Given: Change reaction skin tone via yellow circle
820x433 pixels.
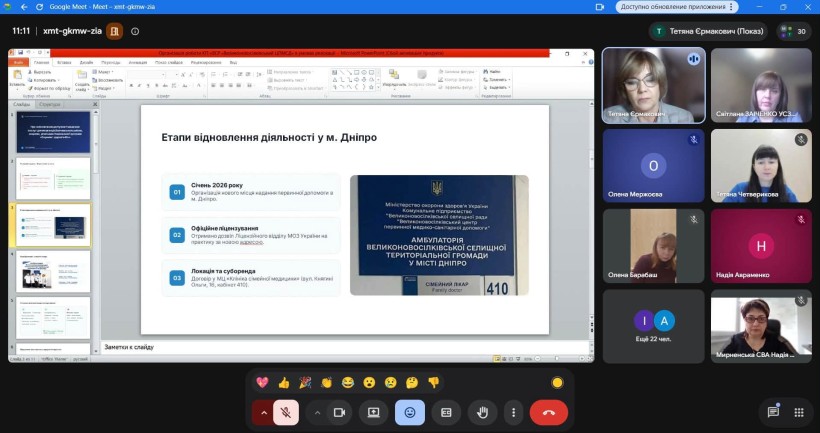Looking at the screenshot, I should pos(557,383).
